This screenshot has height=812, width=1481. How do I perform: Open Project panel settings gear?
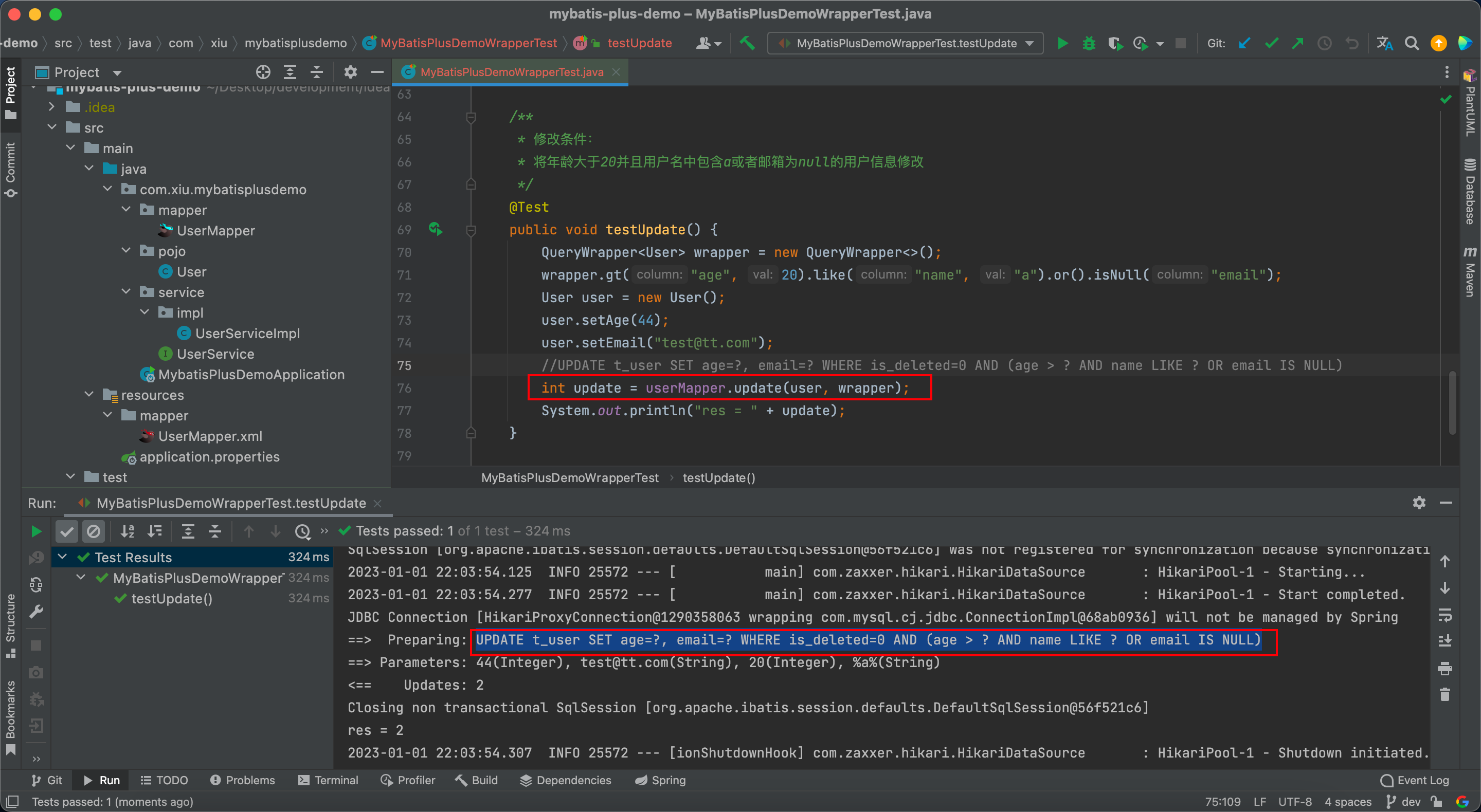coord(350,72)
